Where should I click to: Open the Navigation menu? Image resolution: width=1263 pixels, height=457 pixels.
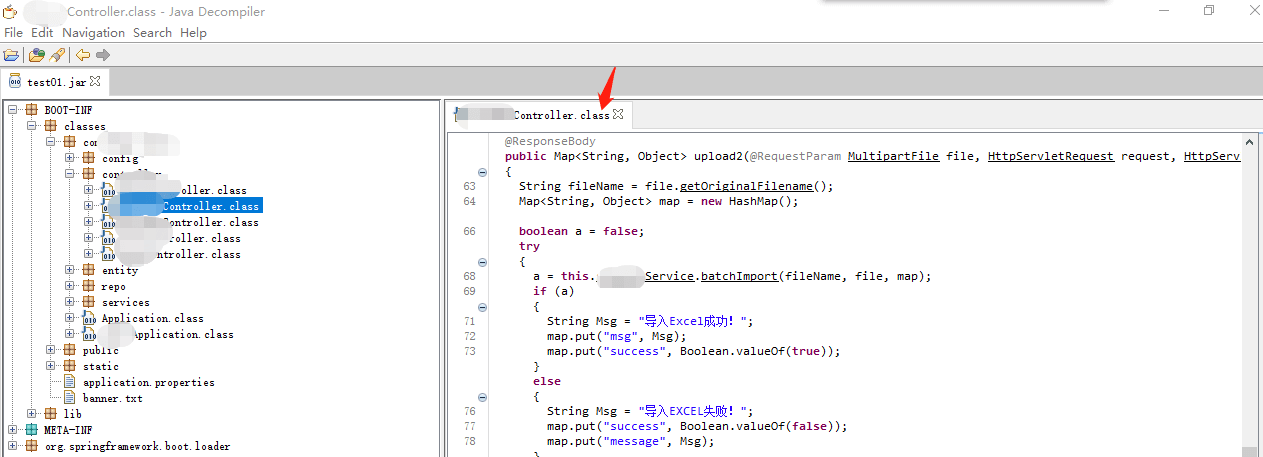click(93, 33)
